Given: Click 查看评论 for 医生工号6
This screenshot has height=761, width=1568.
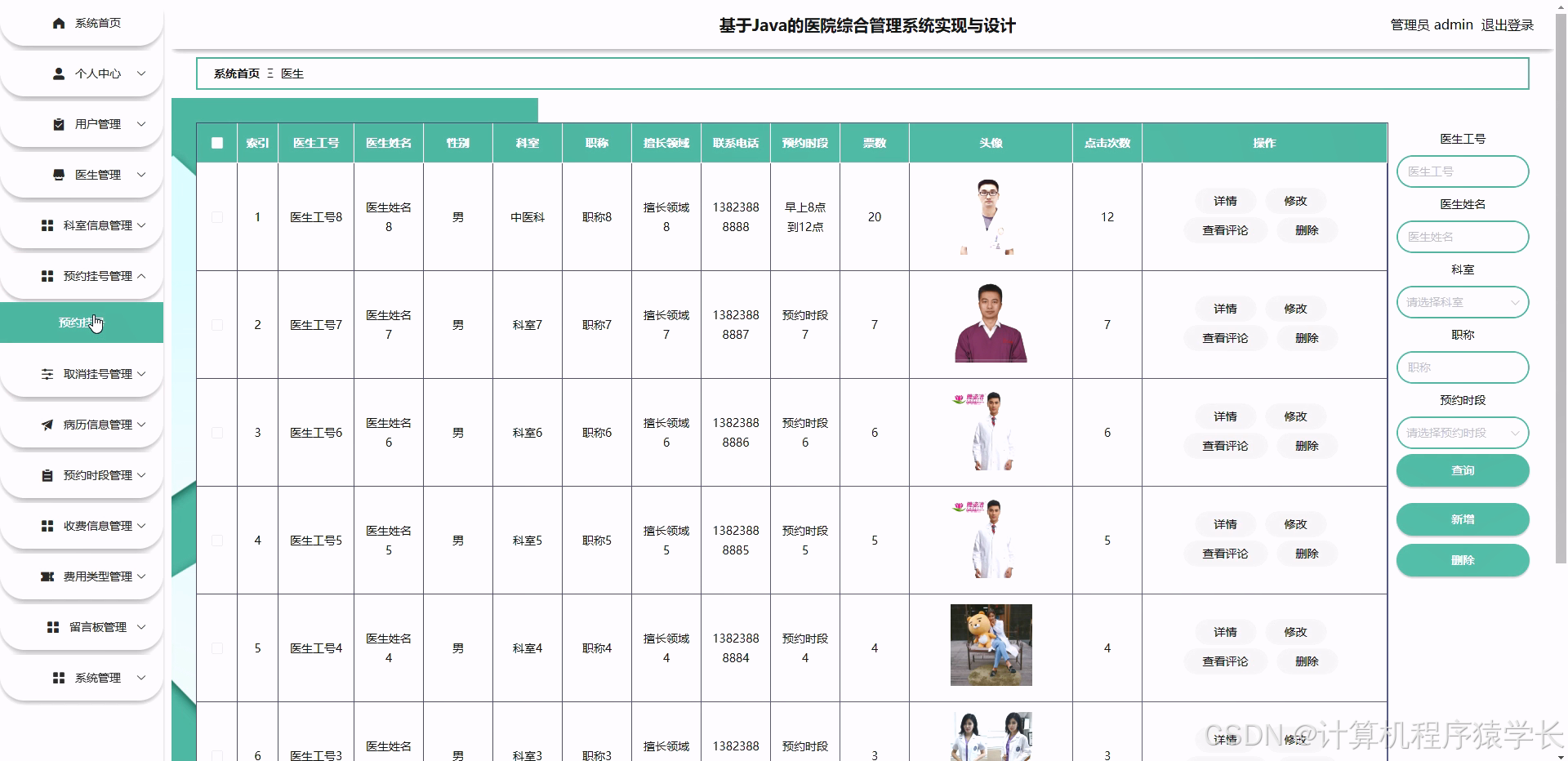Looking at the screenshot, I should tap(1225, 446).
